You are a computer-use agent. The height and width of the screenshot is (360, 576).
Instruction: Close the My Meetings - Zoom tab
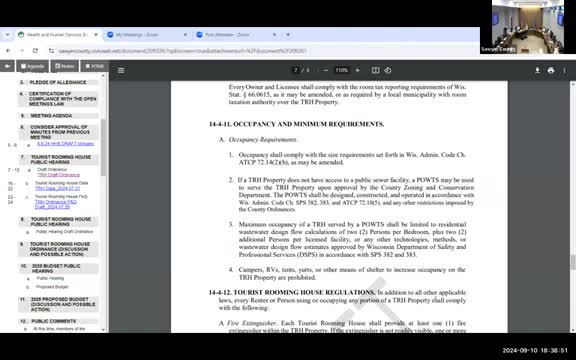click(x=185, y=35)
